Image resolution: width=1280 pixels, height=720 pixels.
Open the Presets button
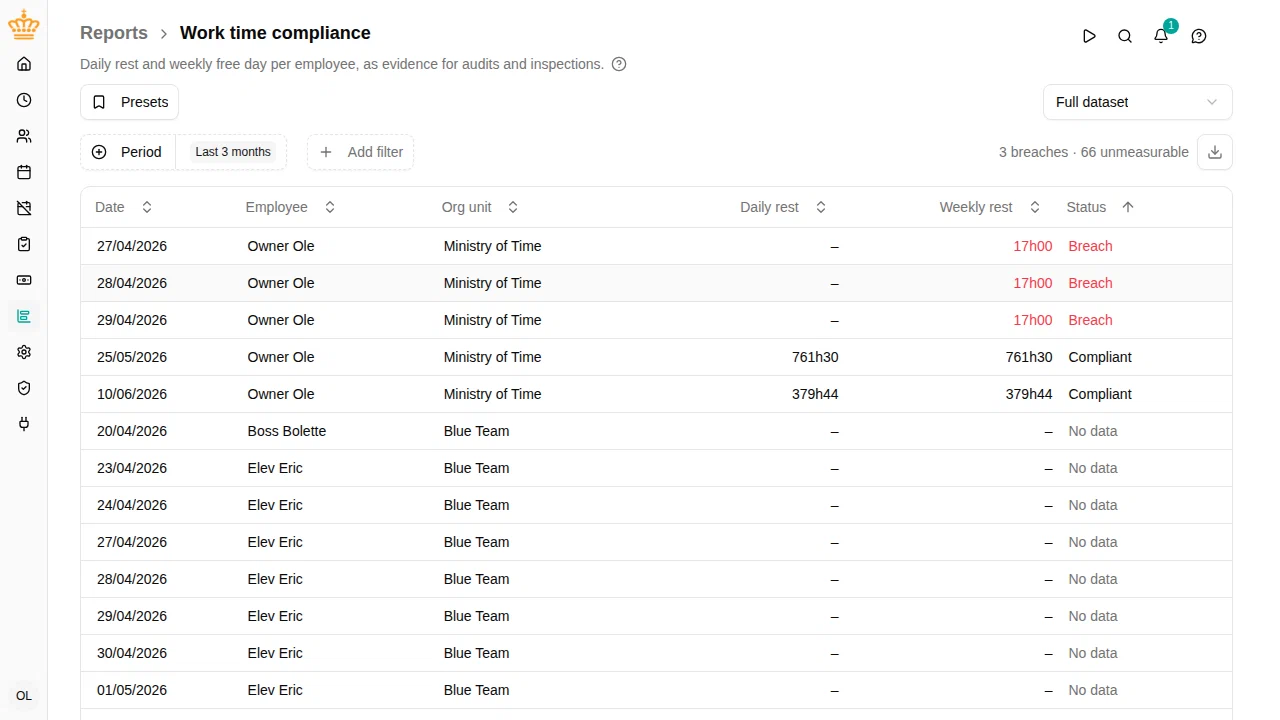coord(129,102)
